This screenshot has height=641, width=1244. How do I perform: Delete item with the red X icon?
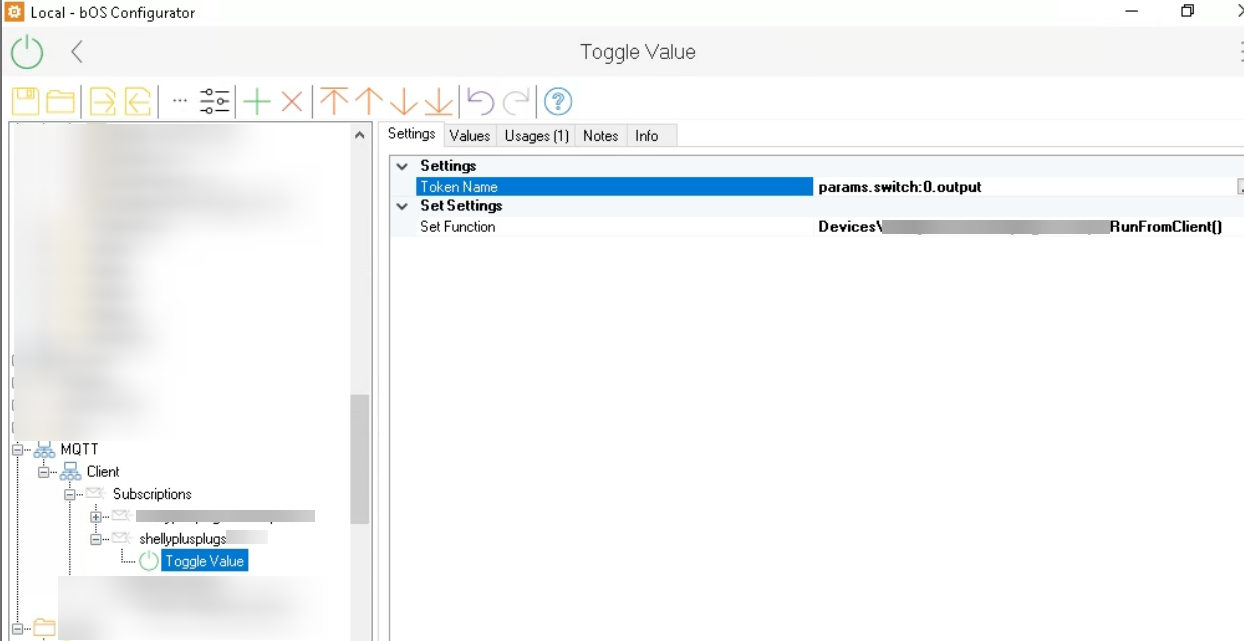291,101
